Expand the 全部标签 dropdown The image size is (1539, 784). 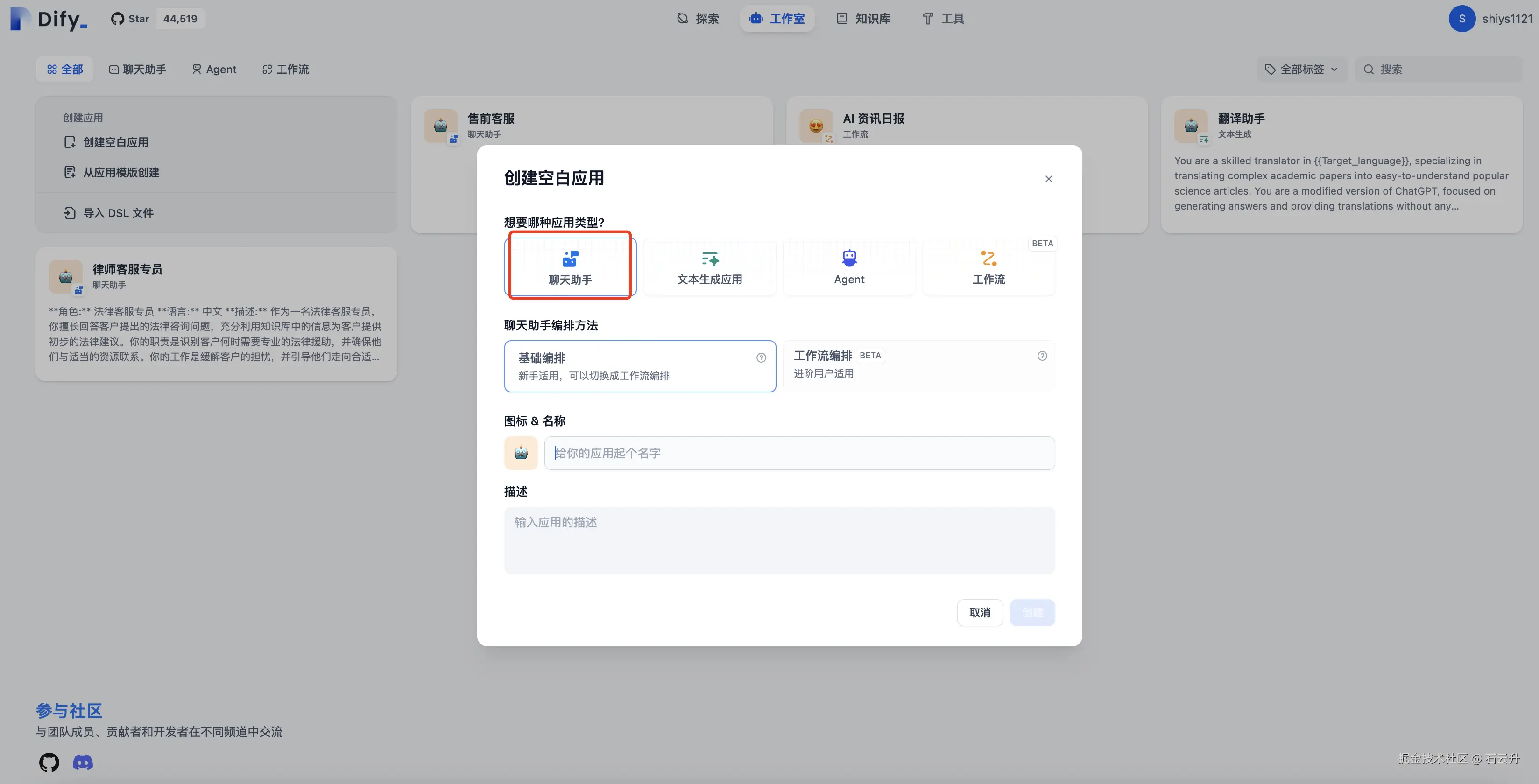[x=1301, y=69]
